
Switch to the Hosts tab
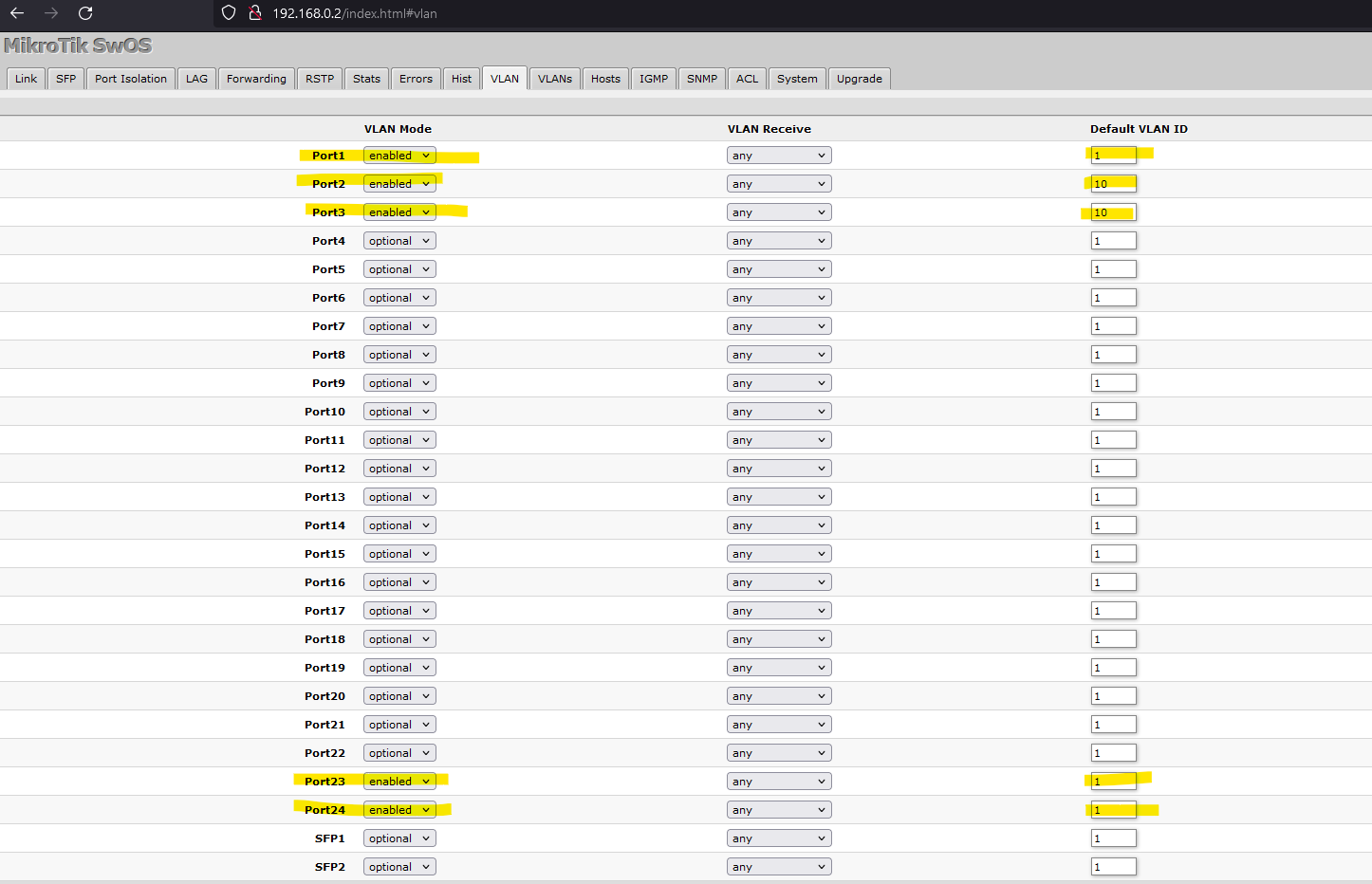(605, 79)
